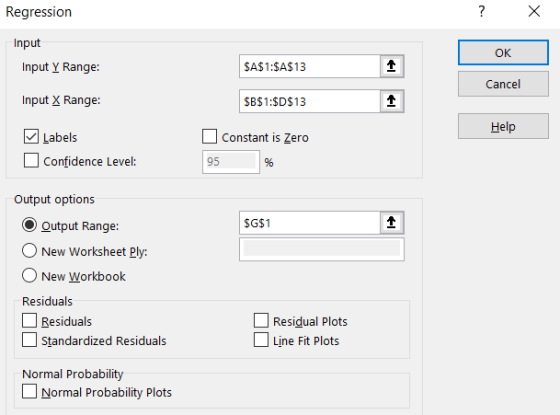Close the Regression dialog with X
Image resolution: width=560 pixels, height=415 pixels.
pyautogui.click(x=534, y=11)
